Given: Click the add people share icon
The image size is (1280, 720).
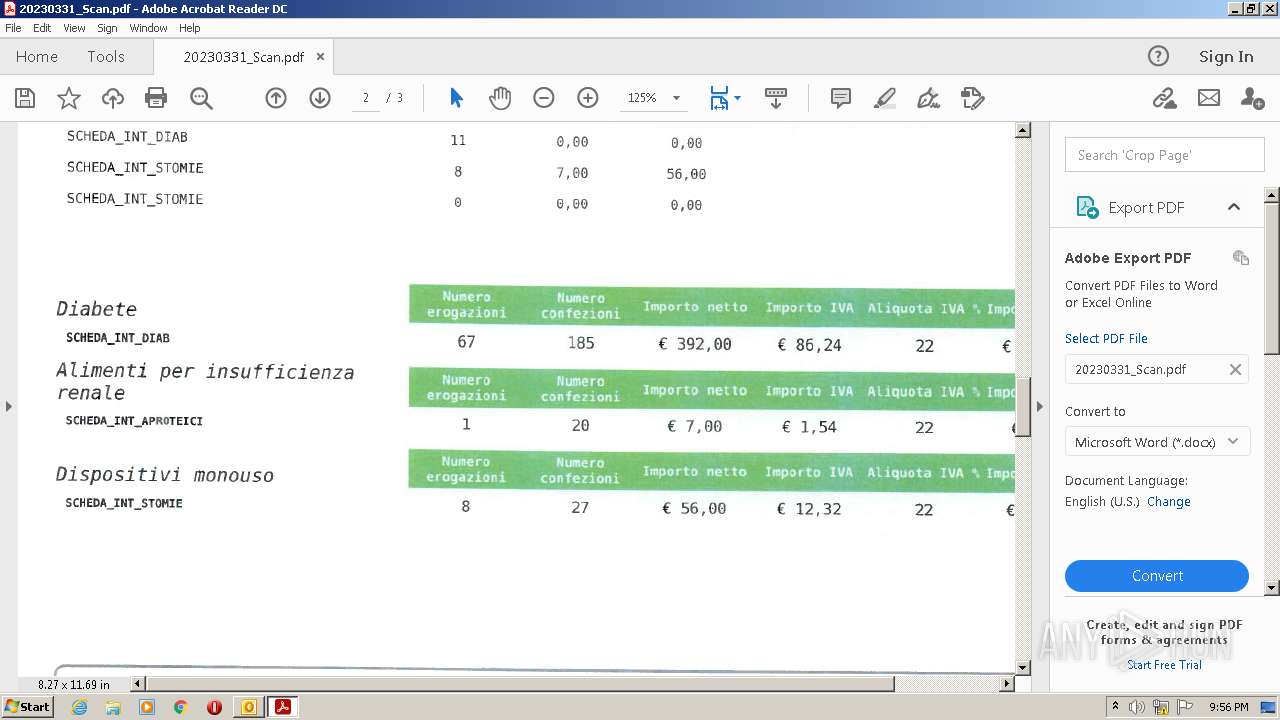Looking at the screenshot, I should click(x=1252, y=98).
